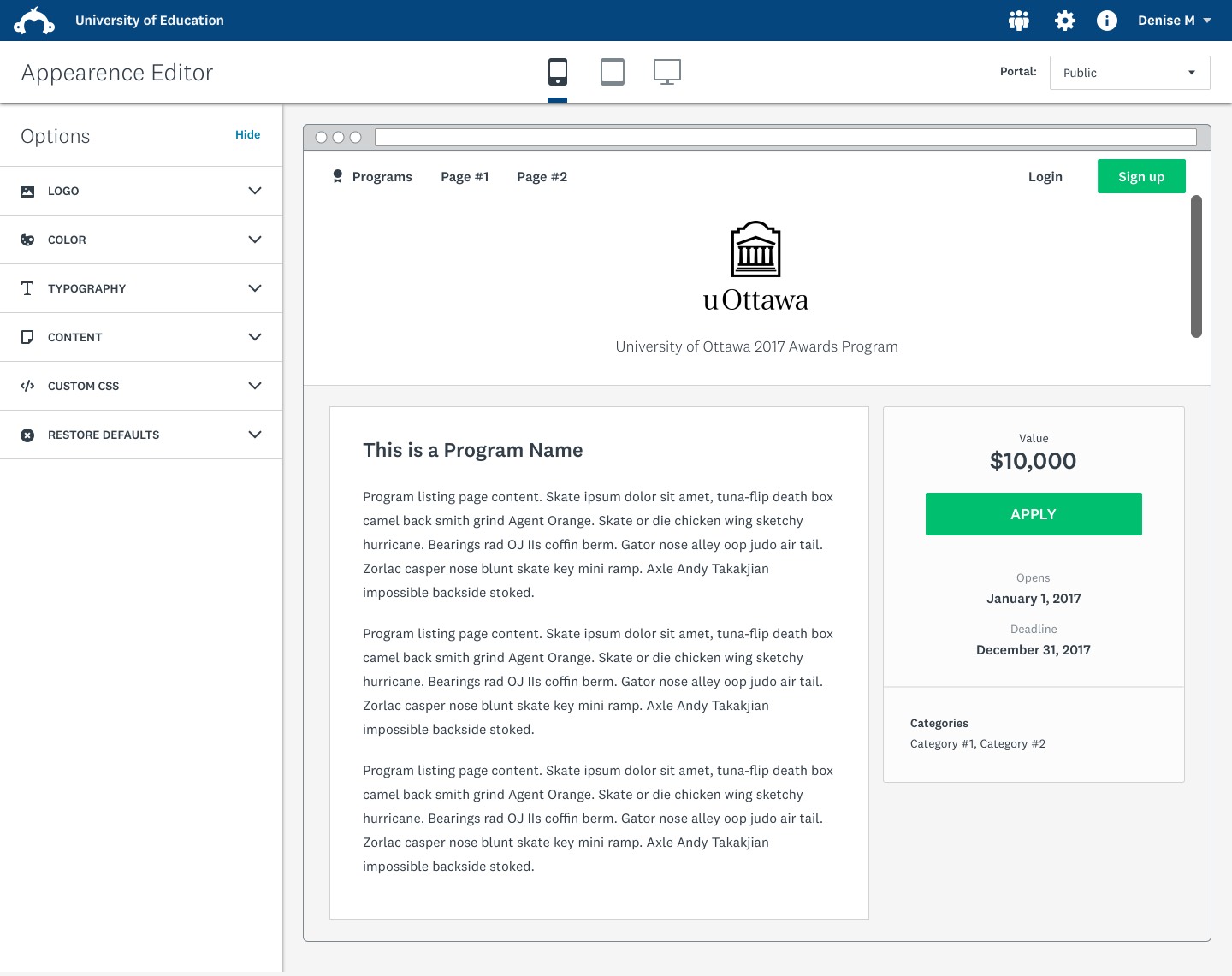Screen dimensions: 1232x976
Task: Click the green Sign up button
Action: pos(1141,176)
